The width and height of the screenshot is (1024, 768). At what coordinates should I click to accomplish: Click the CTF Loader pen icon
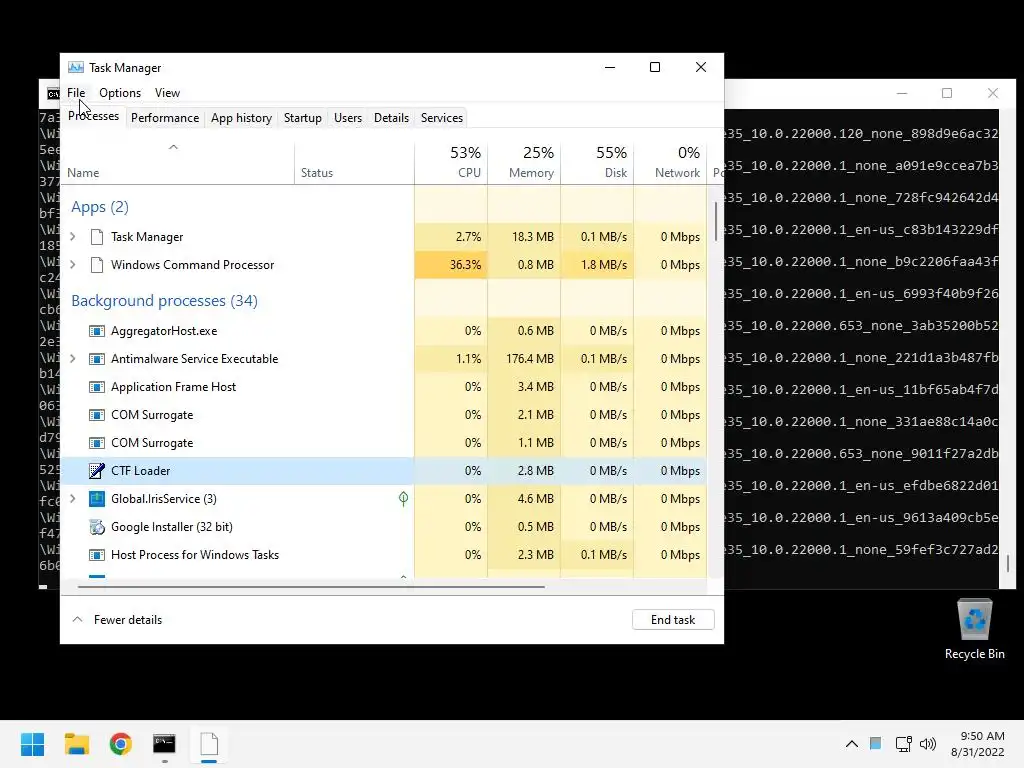tap(97, 471)
